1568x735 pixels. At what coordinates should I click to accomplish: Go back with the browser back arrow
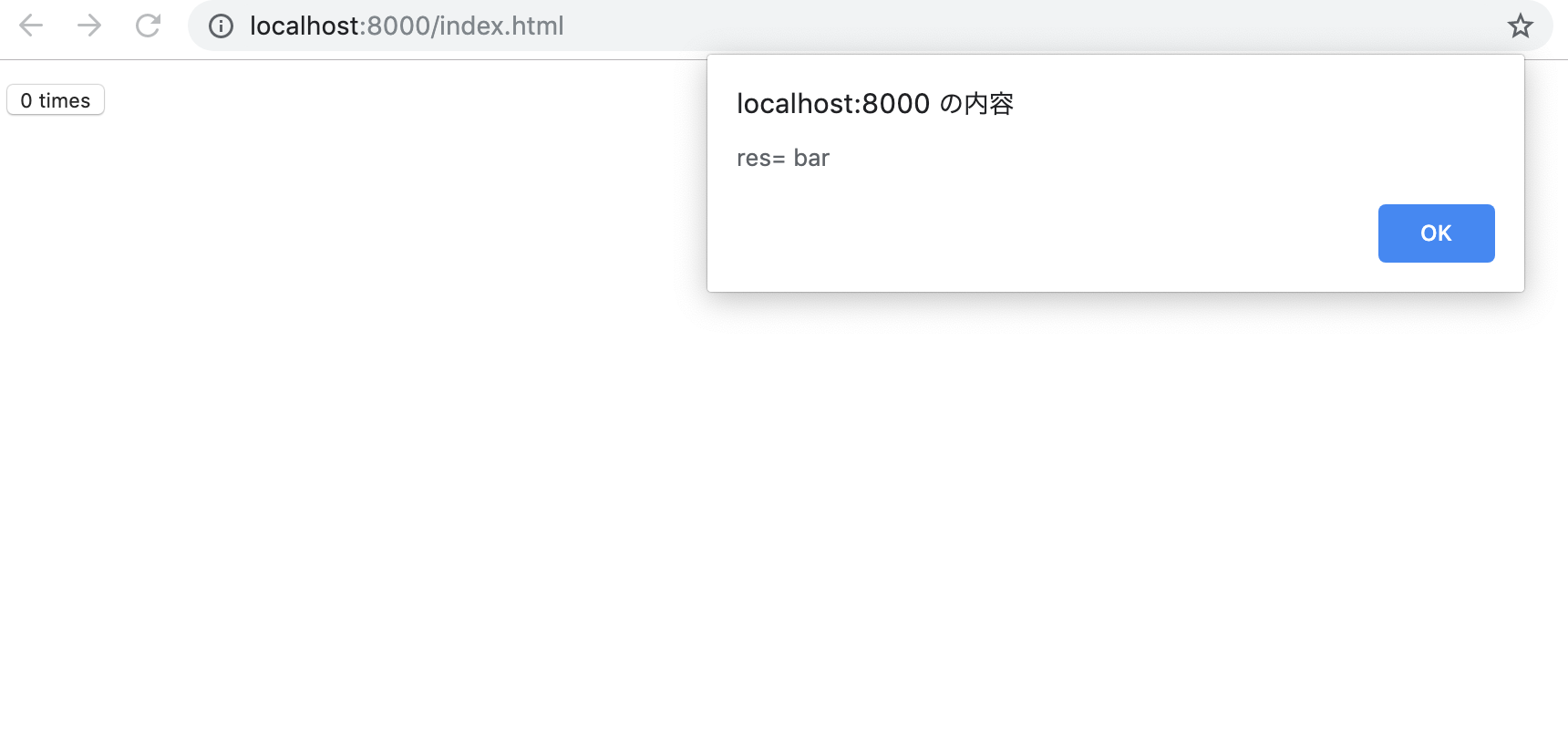(x=31, y=26)
